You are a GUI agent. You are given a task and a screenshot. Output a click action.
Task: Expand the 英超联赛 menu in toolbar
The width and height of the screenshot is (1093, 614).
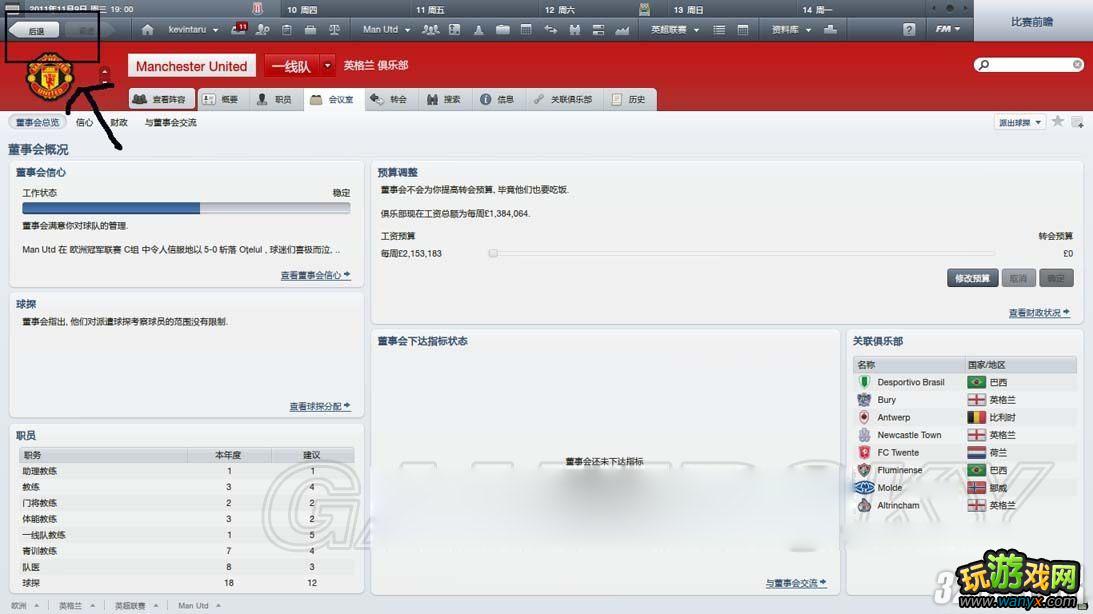[674, 30]
